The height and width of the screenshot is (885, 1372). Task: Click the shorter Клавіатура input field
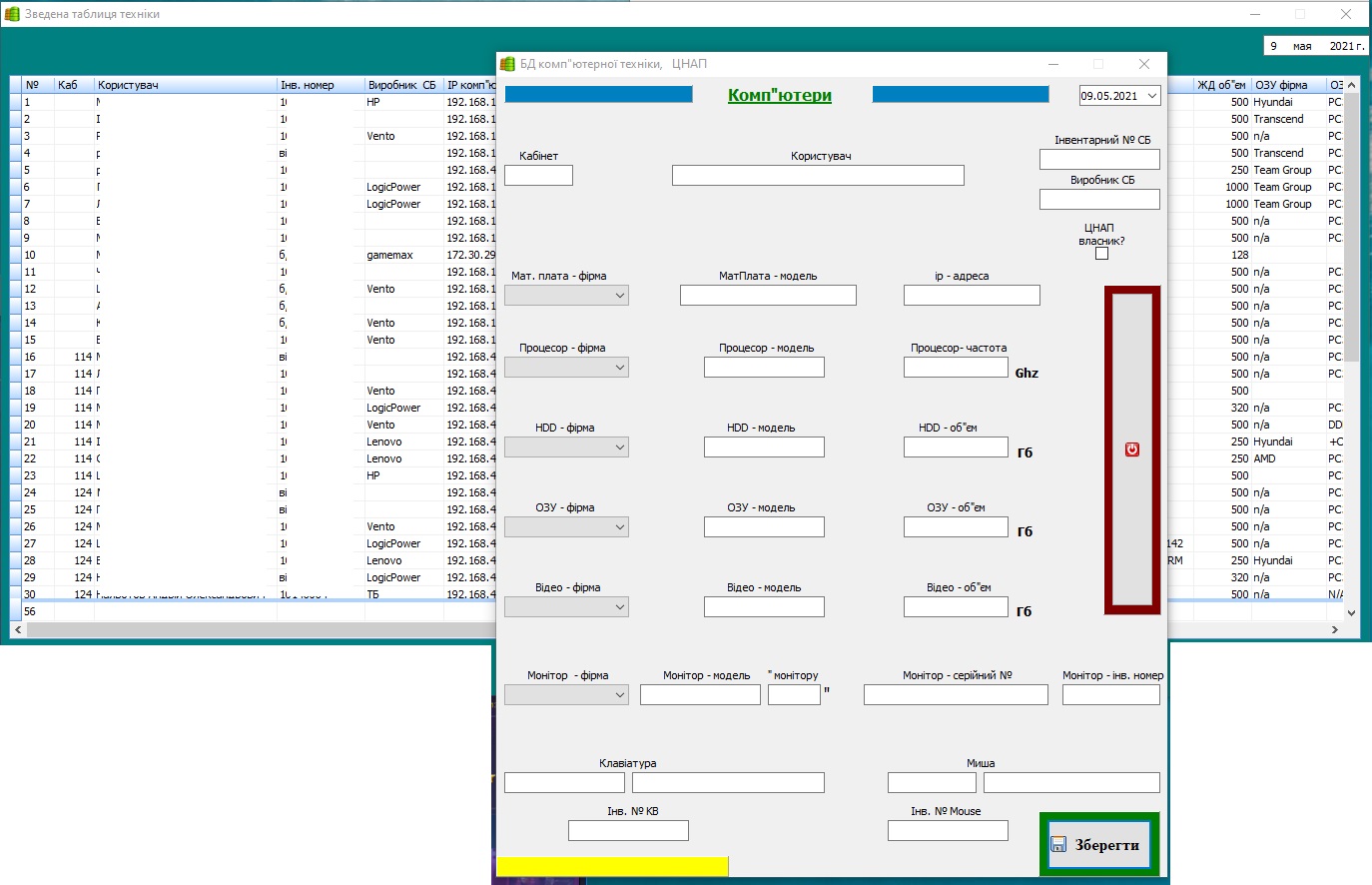564,783
